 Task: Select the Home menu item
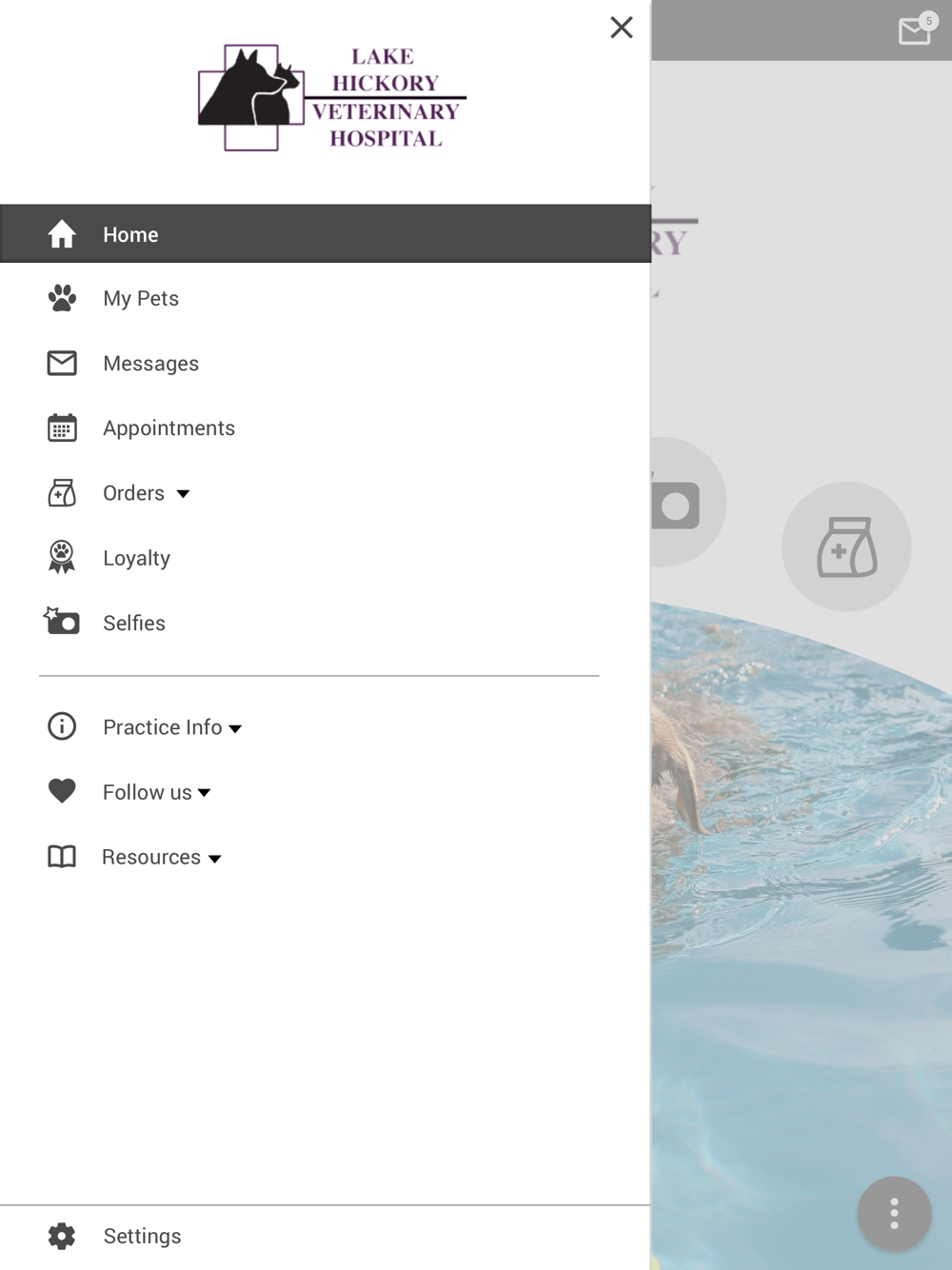click(x=326, y=233)
